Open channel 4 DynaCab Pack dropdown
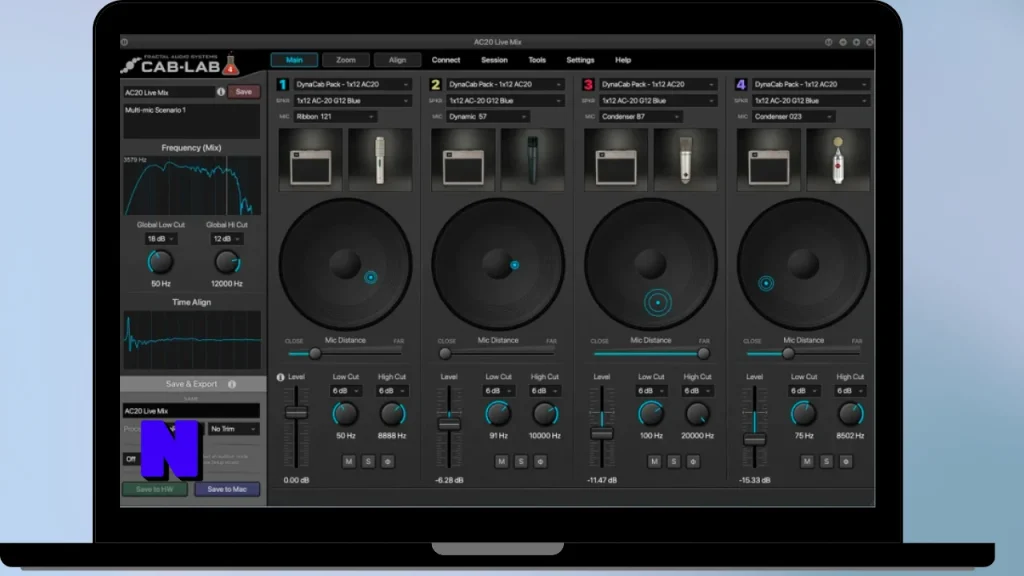The height and width of the screenshot is (576, 1024). 810,84
